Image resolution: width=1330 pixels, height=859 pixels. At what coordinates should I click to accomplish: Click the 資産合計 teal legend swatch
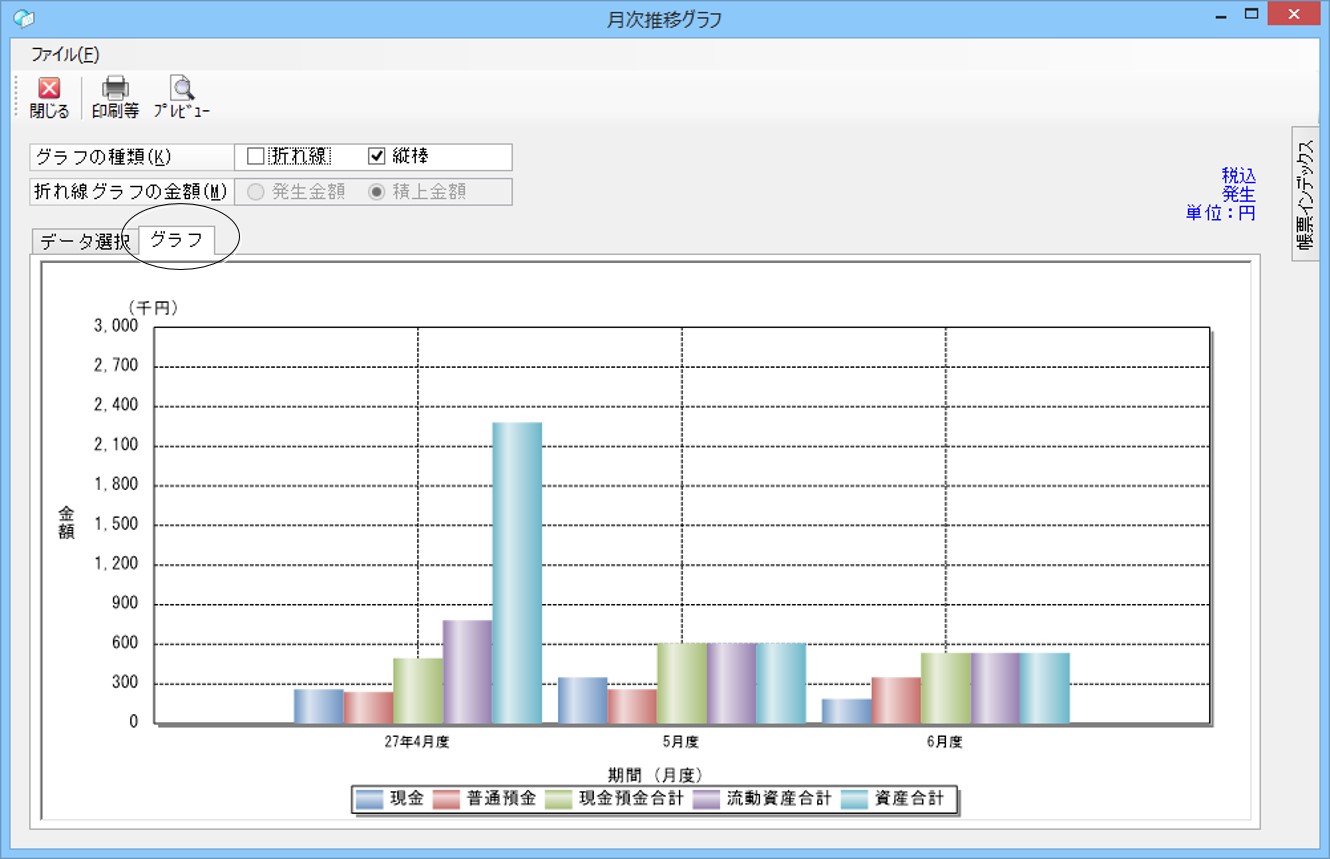[x=855, y=799]
